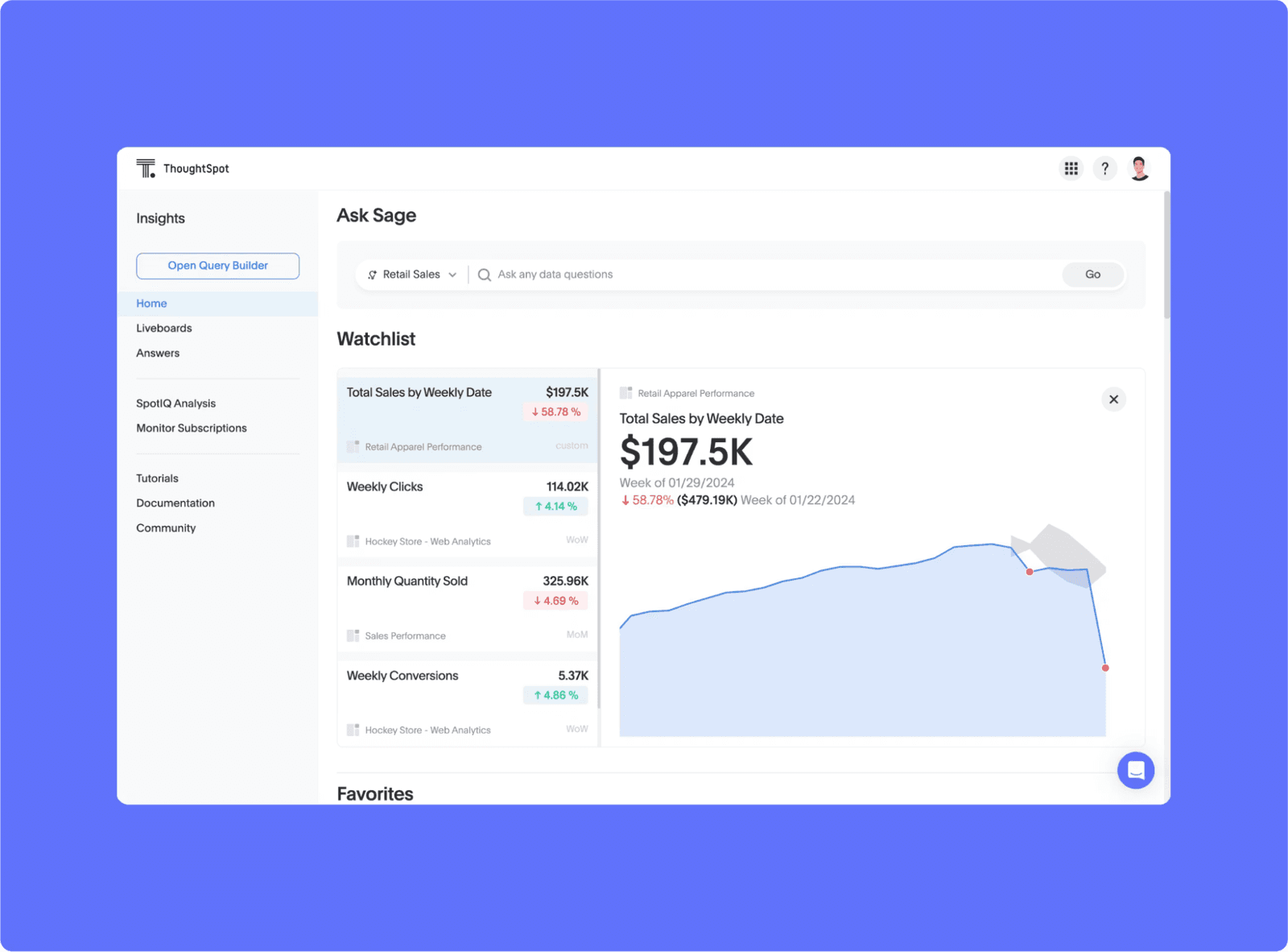Open the Intercom chat bubble
Image resolution: width=1288 pixels, height=952 pixels.
(1135, 770)
